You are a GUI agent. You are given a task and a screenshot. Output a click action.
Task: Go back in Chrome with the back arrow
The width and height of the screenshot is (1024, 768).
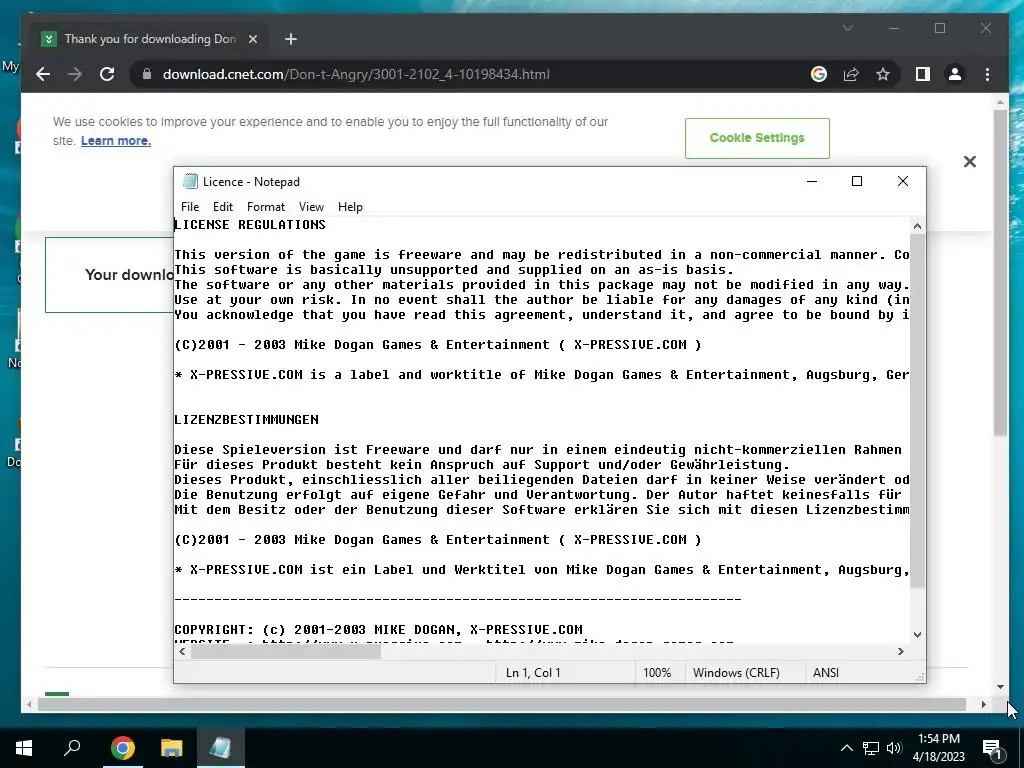point(43,74)
